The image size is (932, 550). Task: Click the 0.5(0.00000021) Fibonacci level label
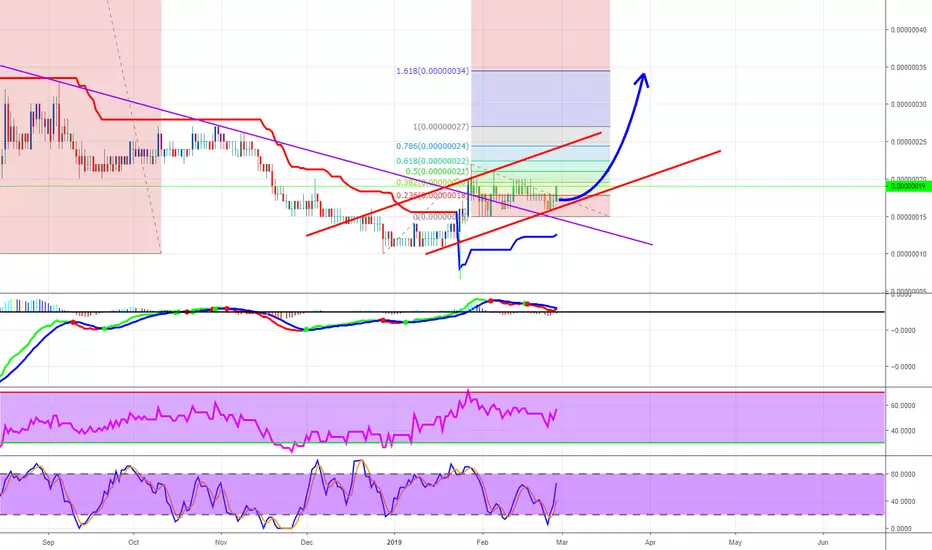(437, 171)
